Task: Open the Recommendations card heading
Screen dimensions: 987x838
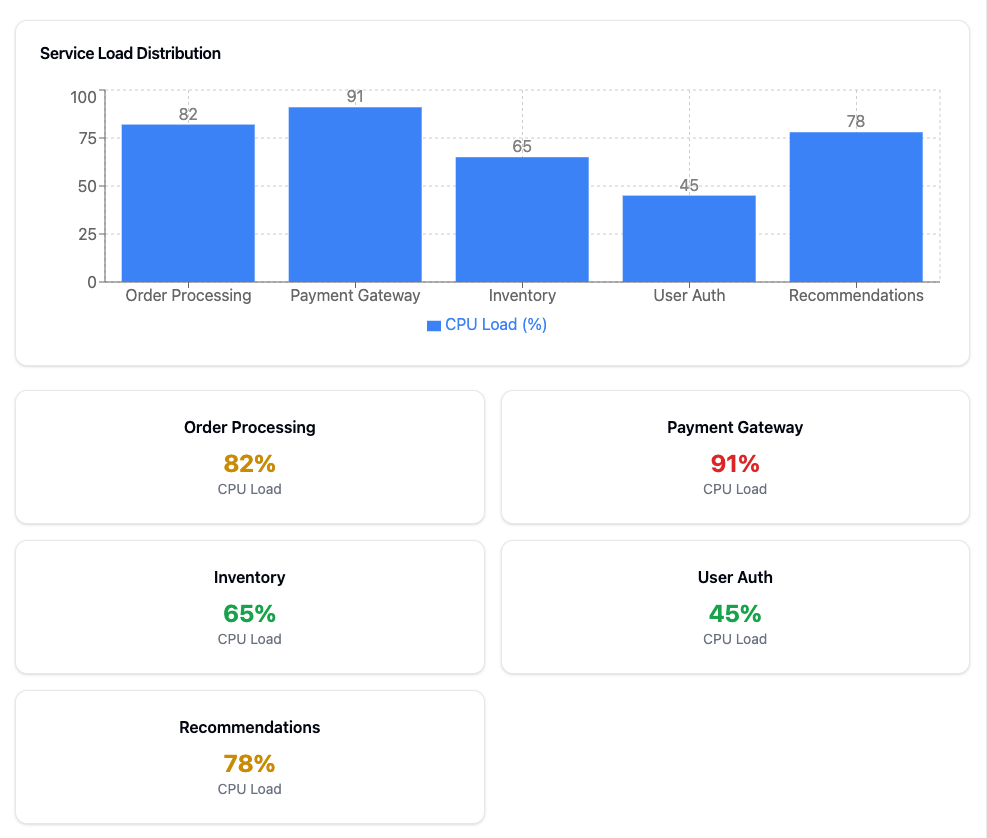Action: pyautogui.click(x=250, y=727)
